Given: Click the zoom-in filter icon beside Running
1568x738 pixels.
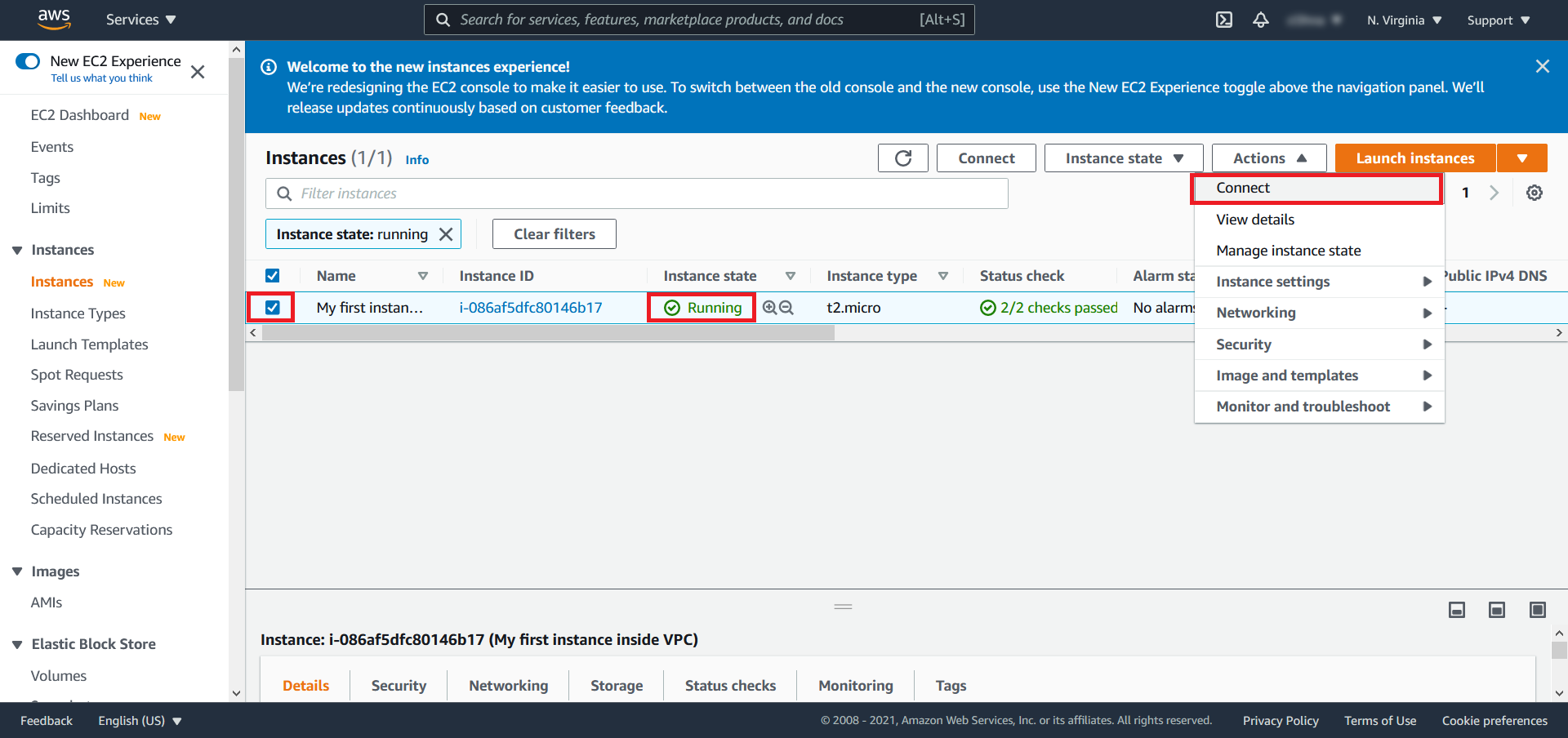Looking at the screenshot, I should click(769, 308).
